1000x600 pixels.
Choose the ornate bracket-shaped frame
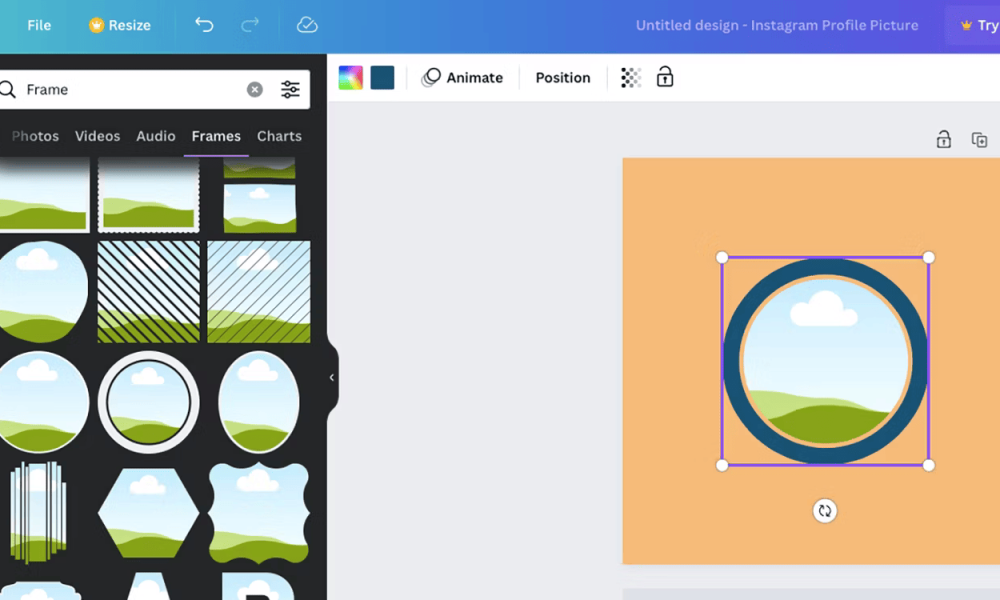tap(259, 513)
